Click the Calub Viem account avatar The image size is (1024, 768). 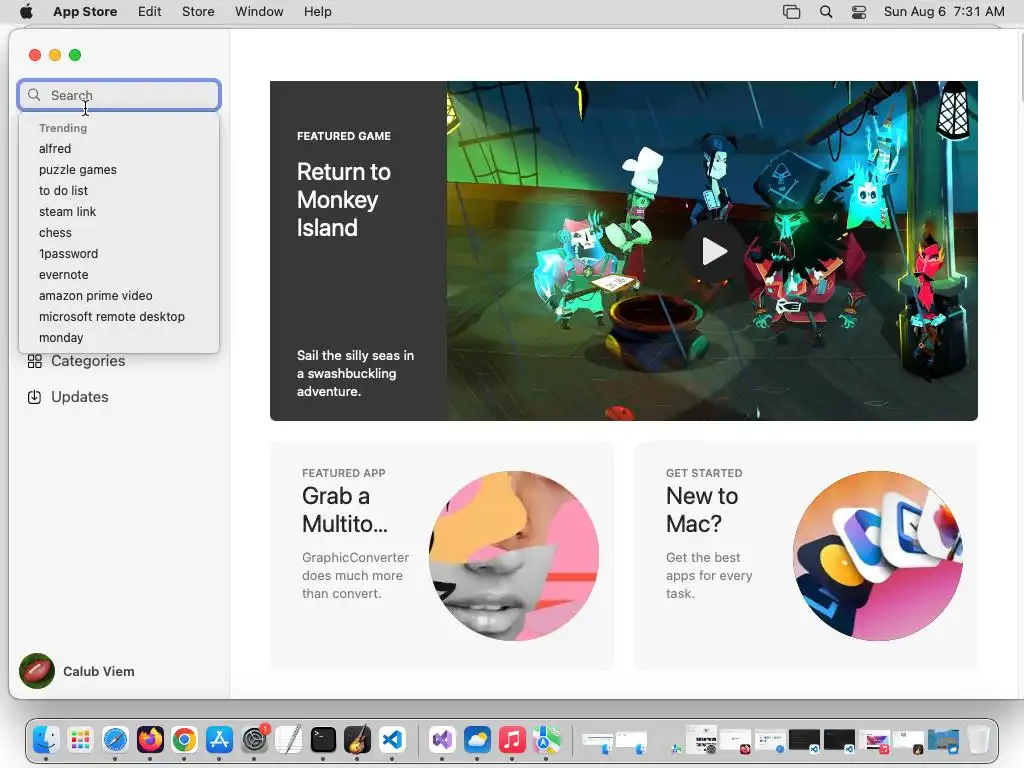click(37, 671)
